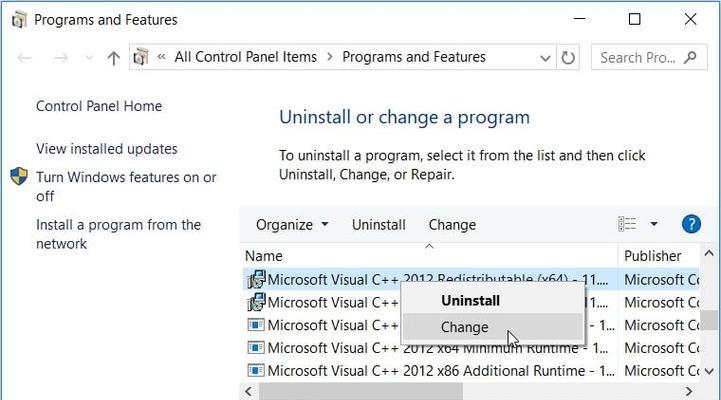Click the vertical scrollbar thumb
Viewport: 721px width, 400px height.
tap(710, 320)
